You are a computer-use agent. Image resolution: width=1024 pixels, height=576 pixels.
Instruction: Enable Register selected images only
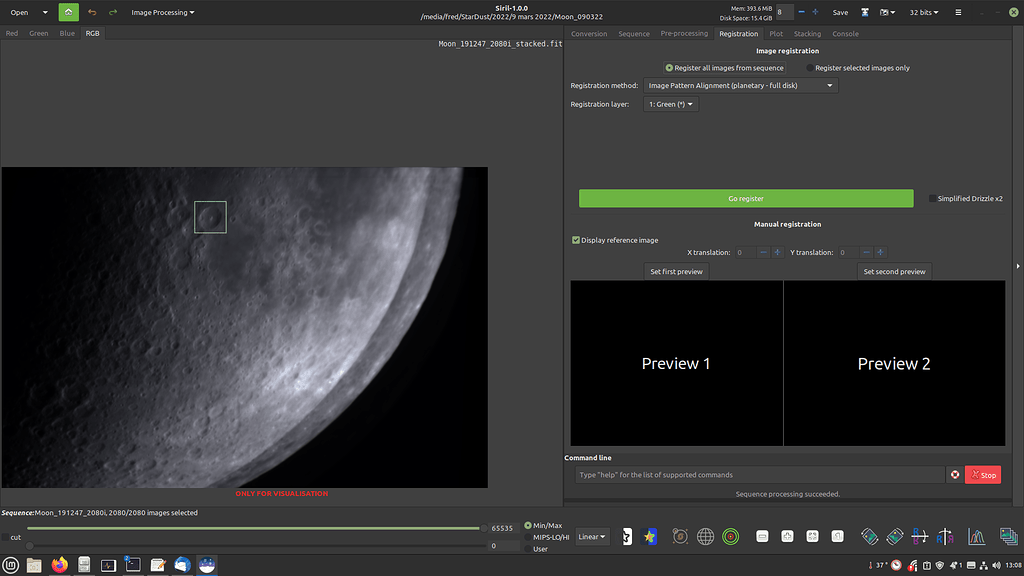pyautogui.click(x=810, y=67)
